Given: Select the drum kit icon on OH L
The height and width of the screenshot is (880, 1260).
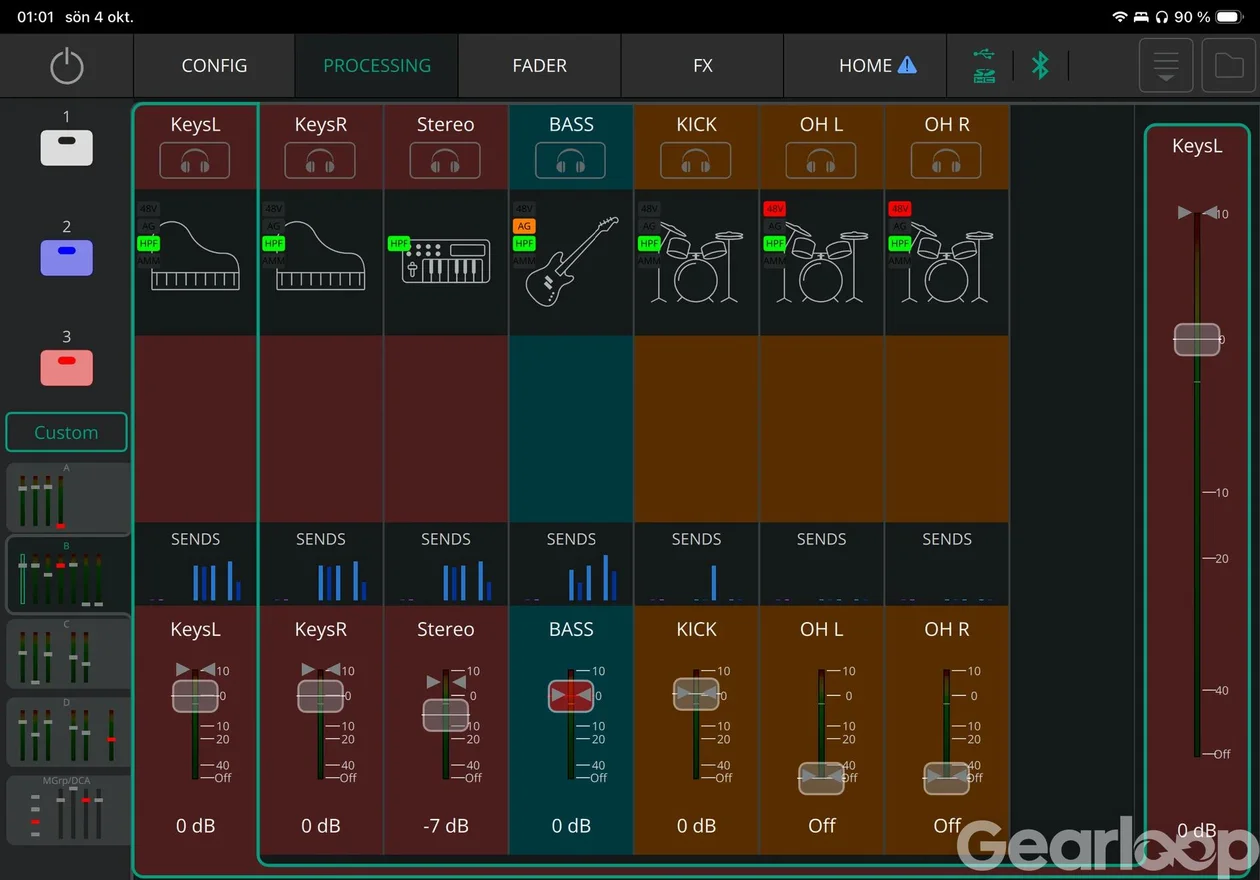Looking at the screenshot, I should pyautogui.click(x=822, y=263).
